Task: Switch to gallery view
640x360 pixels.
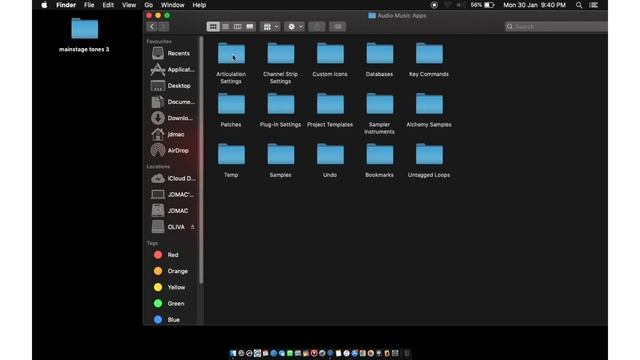Action: pos(250,27)
